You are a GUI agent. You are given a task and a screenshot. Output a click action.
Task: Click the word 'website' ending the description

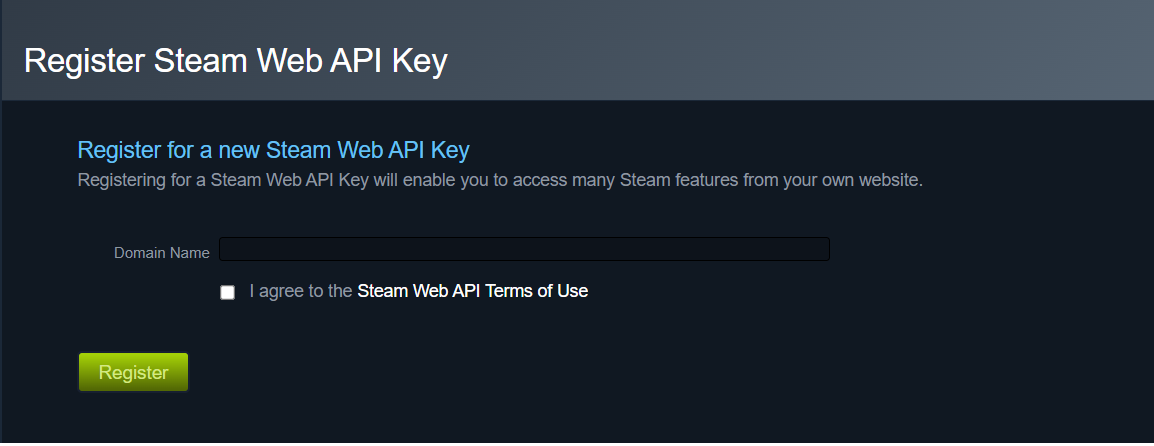click(886, 181)
